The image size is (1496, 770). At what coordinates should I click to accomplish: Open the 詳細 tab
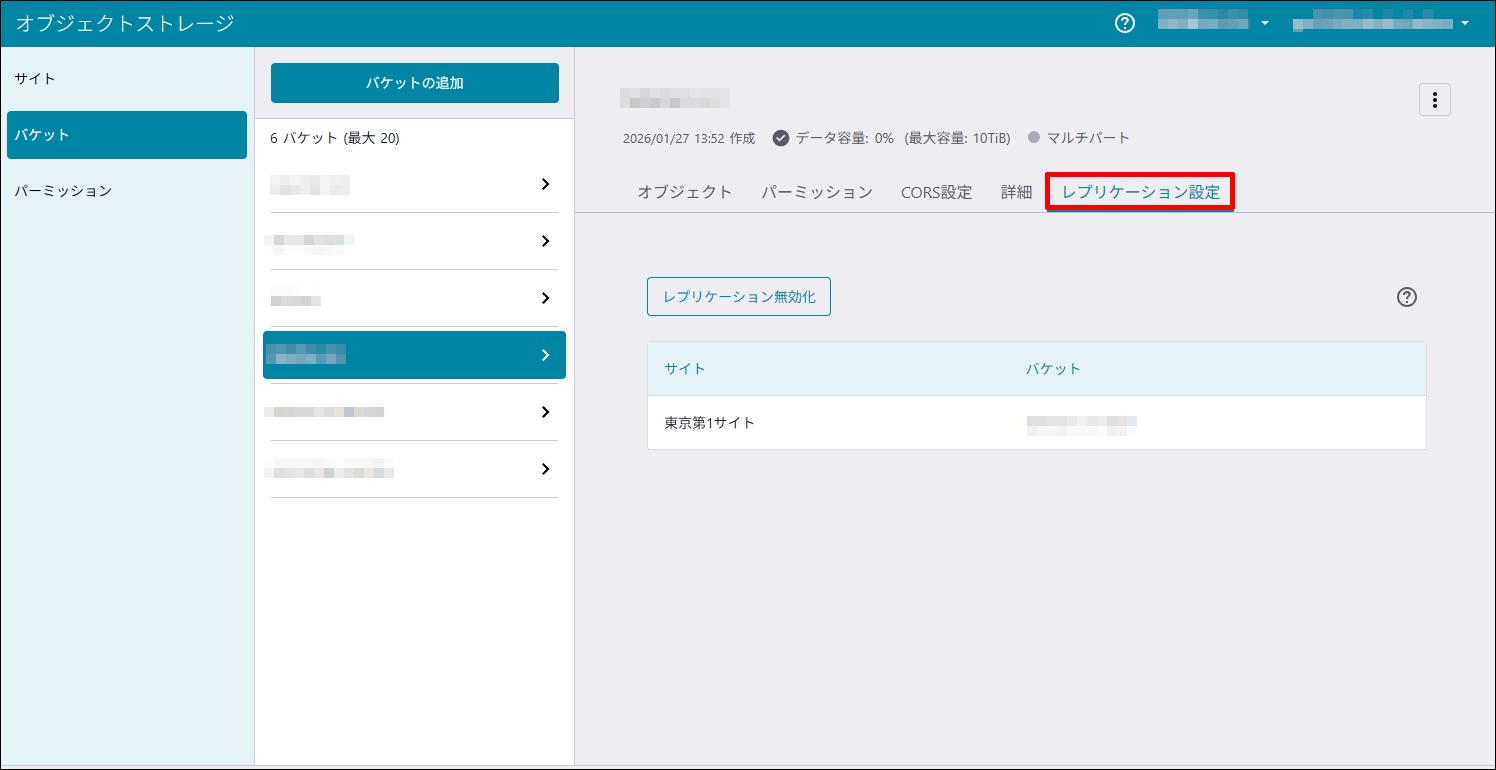click(x=1016, y=192)
